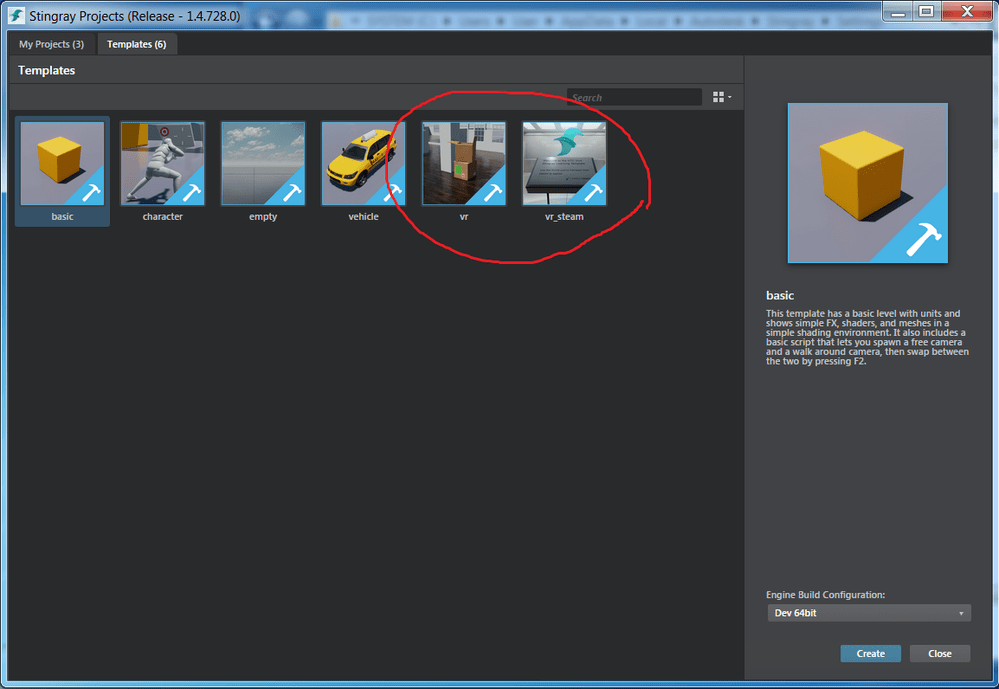Click the 'vr_steam' template label
999x689 pixels.
(564, 217)
